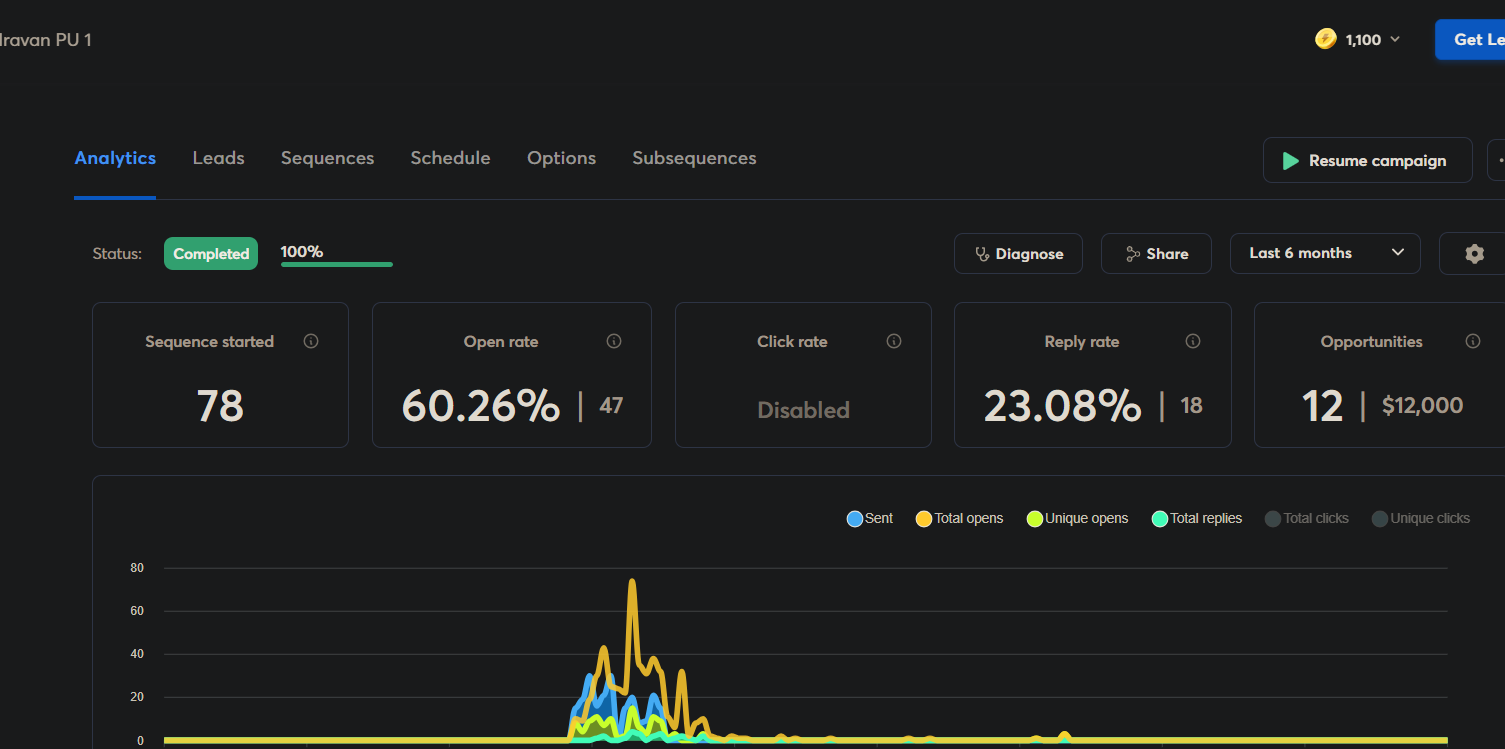Click the lightning coin credits icon
The width and height of the screenshot is (1505, 749).
[x=1326, y=39]
